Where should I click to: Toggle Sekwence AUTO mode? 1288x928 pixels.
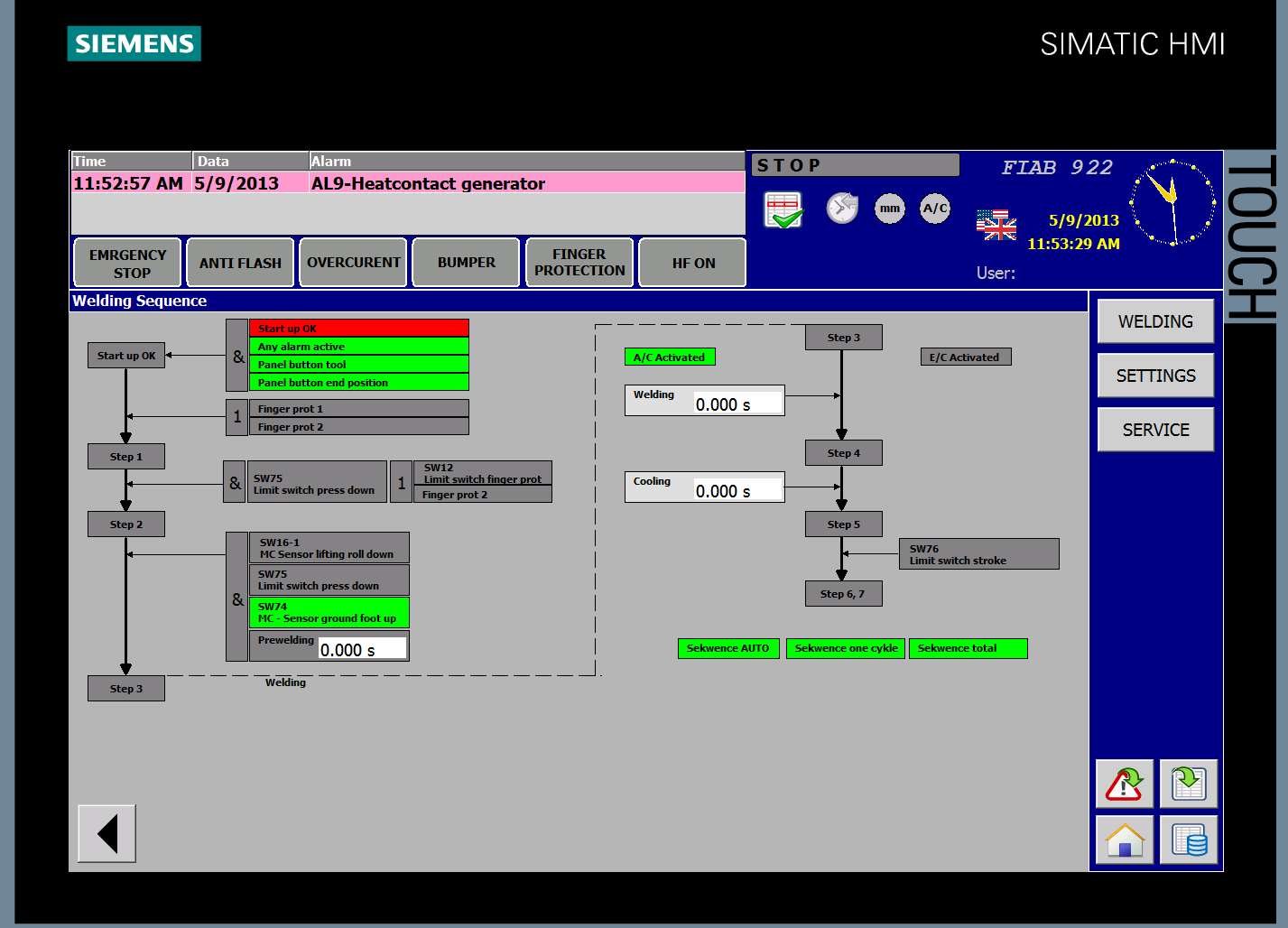[727, 648]
